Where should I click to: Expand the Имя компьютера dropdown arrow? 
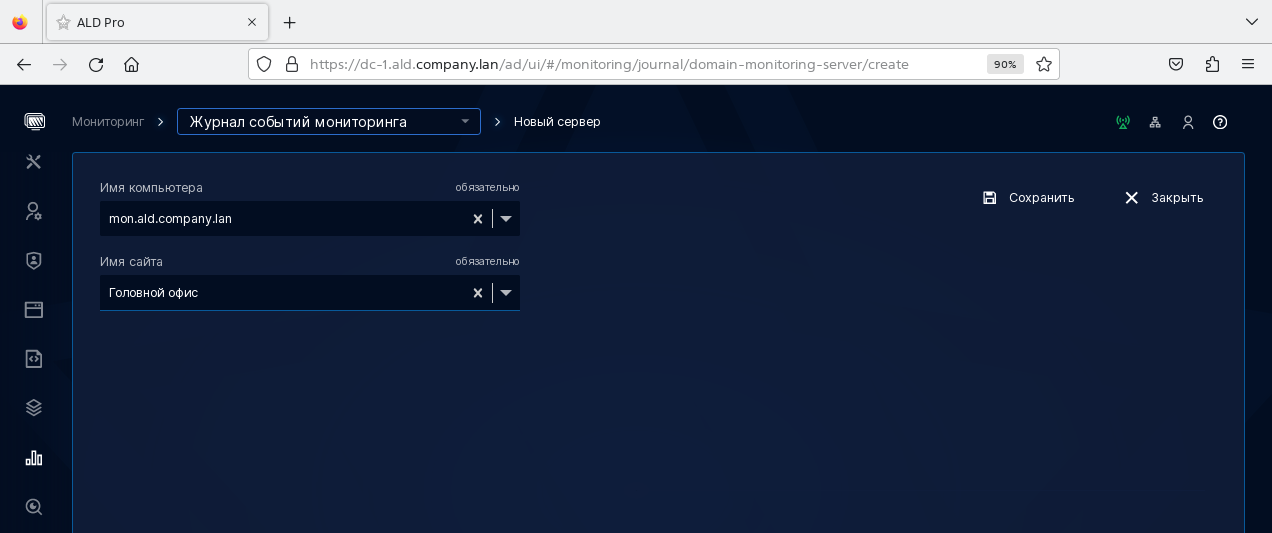[x=506, y=219]
